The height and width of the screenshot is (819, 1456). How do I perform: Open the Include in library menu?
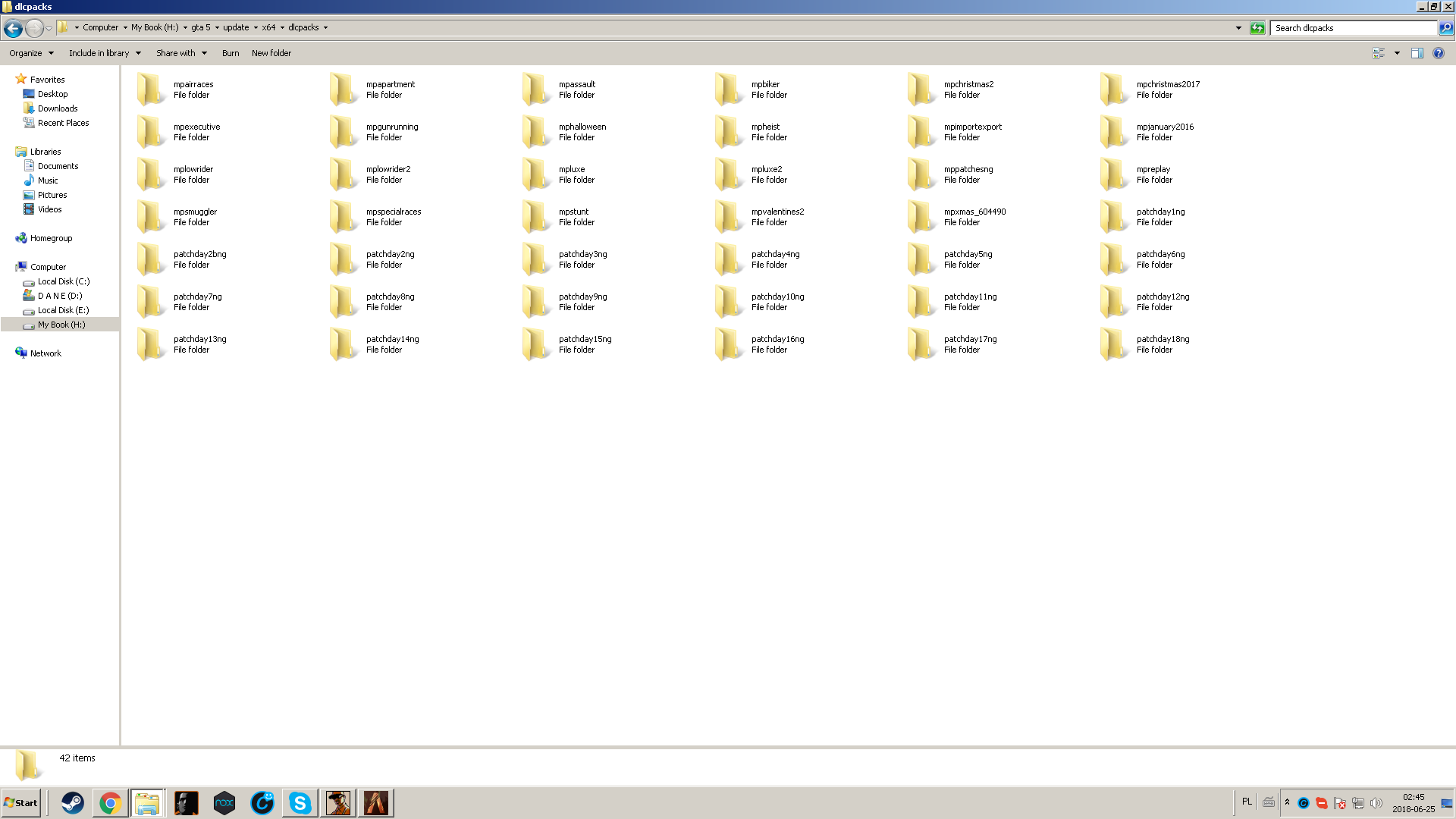pyautogui.click(x=105, y=53)
